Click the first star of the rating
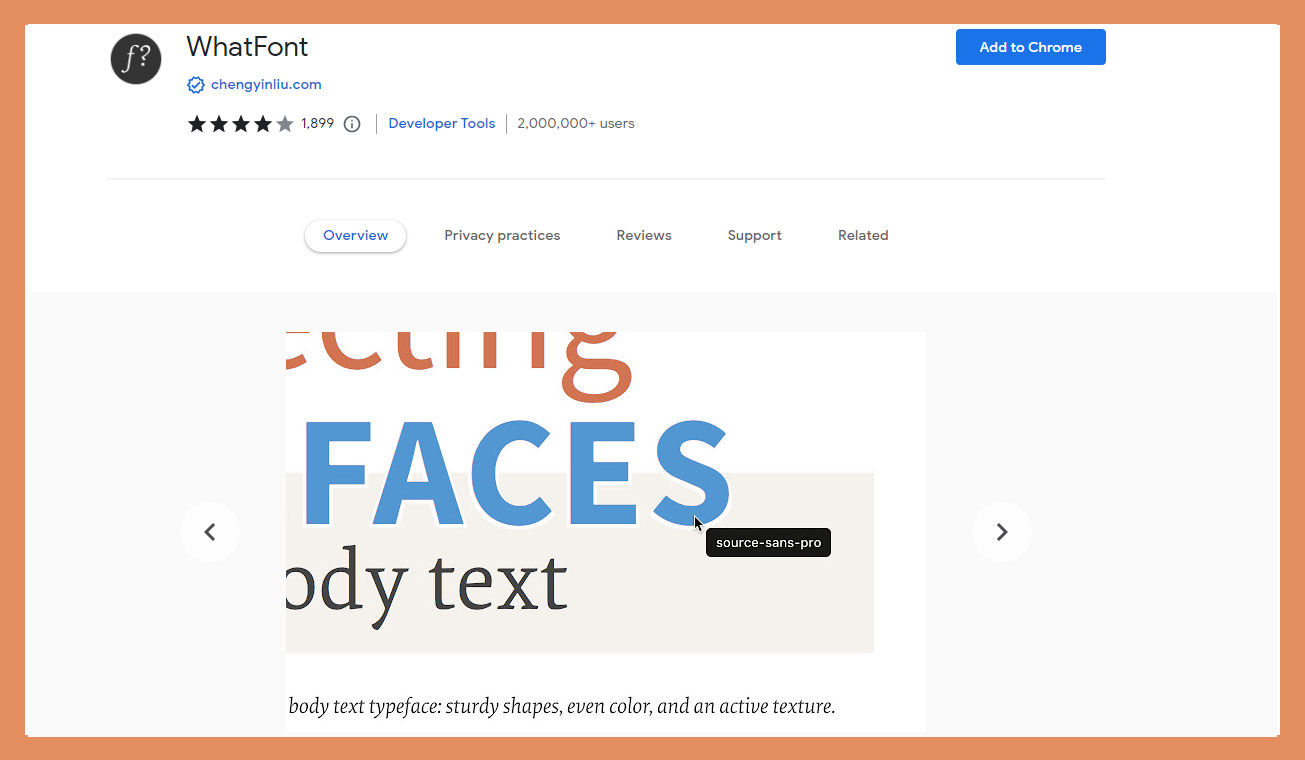This screenshot has height=760, width=1305. [196, 123]
